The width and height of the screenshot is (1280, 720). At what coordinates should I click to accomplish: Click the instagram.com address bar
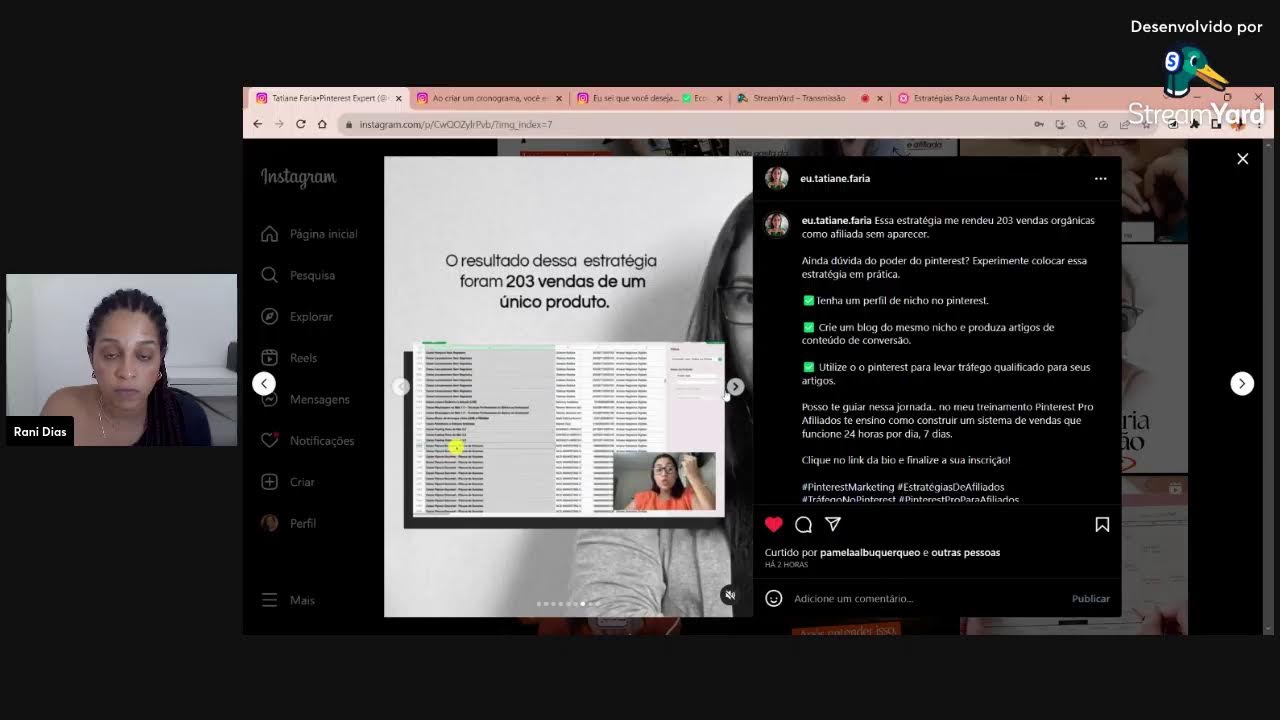[685, 124]
